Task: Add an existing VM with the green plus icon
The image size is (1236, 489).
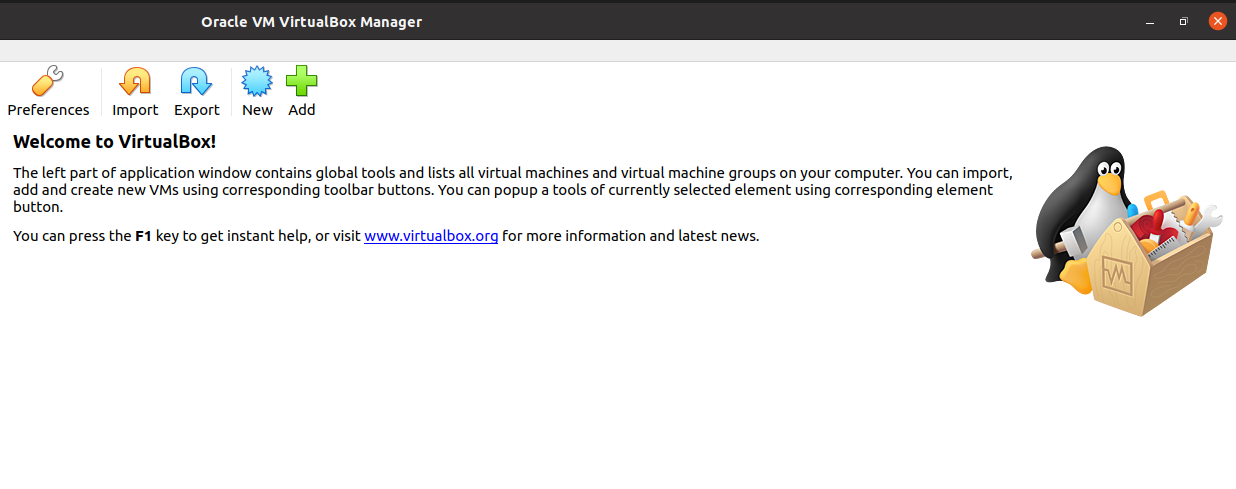Action: coord(302,82)
